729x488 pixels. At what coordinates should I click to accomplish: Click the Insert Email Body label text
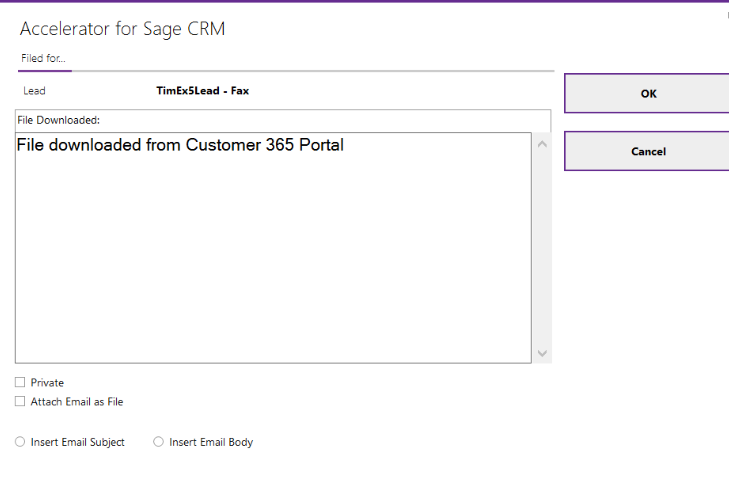point(211,442)
